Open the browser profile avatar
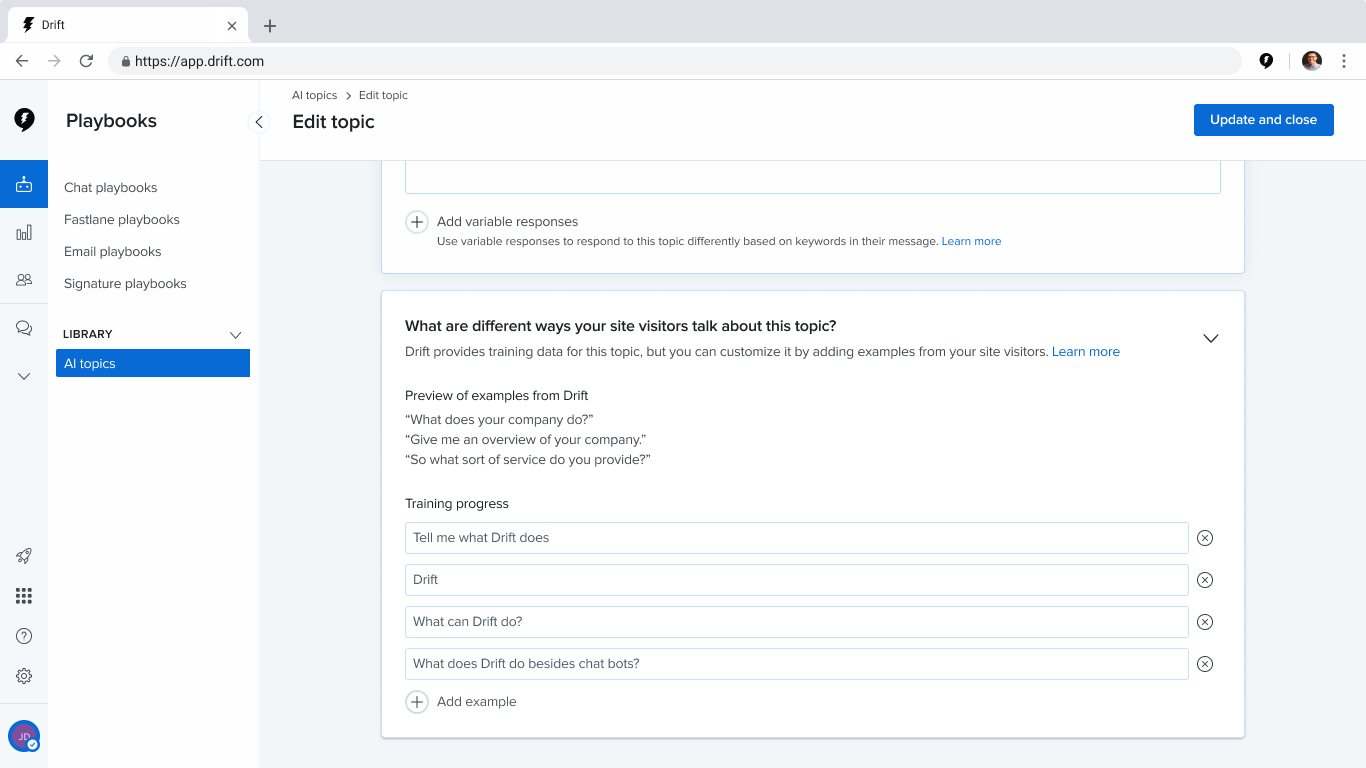 point(1312,61)
